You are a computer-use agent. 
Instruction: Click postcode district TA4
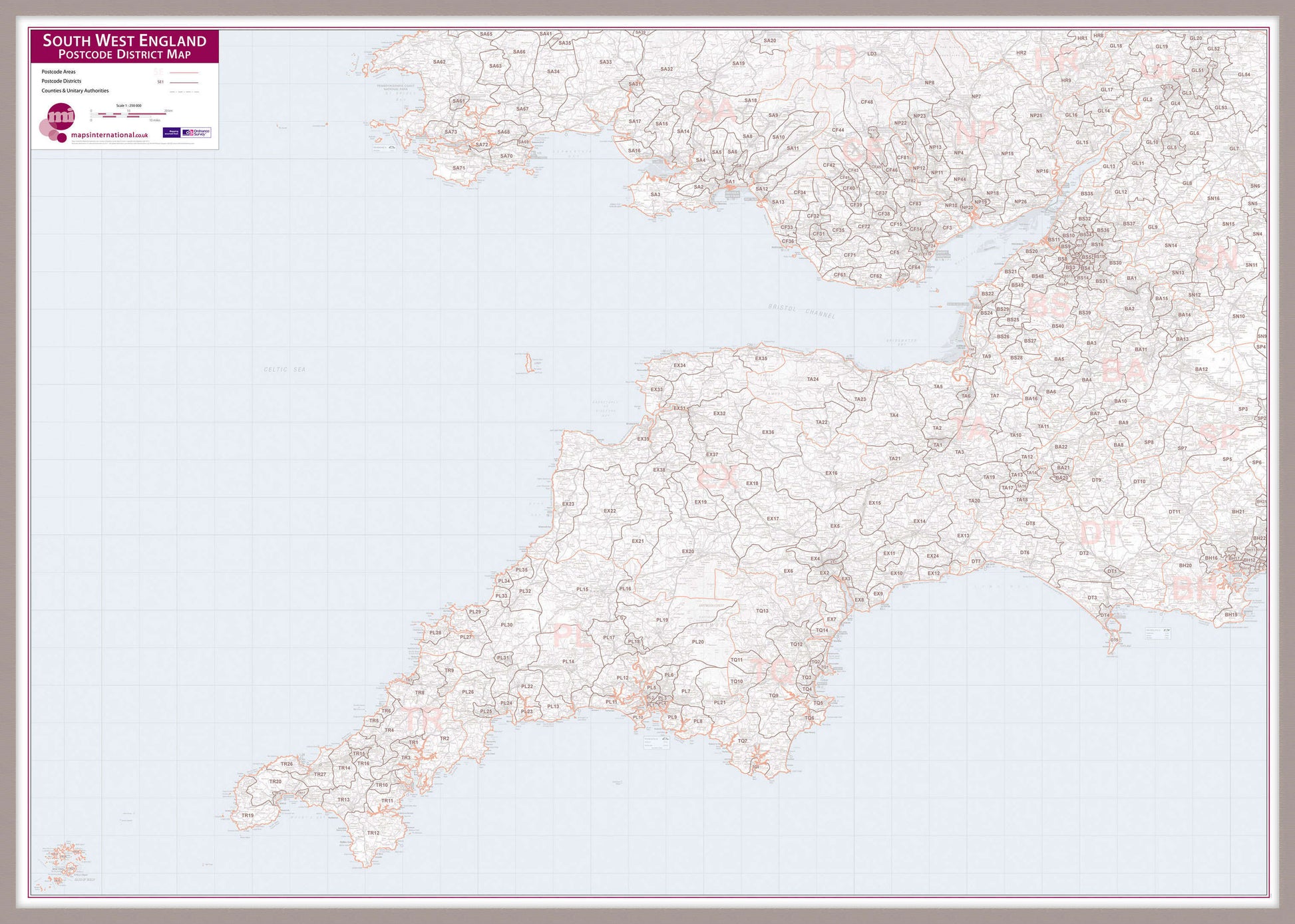(x=894, y=415)
